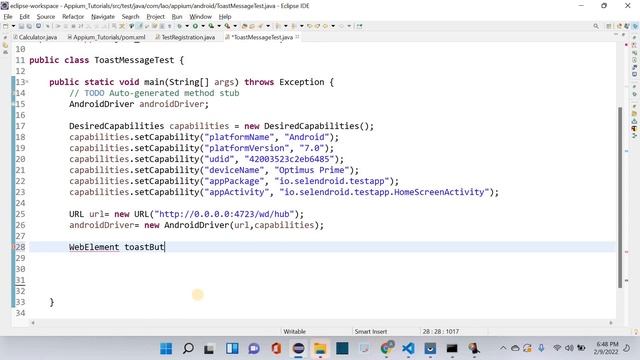This screenshot has width=640, height=360.
Task: Expand the External Tools dropdown arrow
Action: (235, 26)
